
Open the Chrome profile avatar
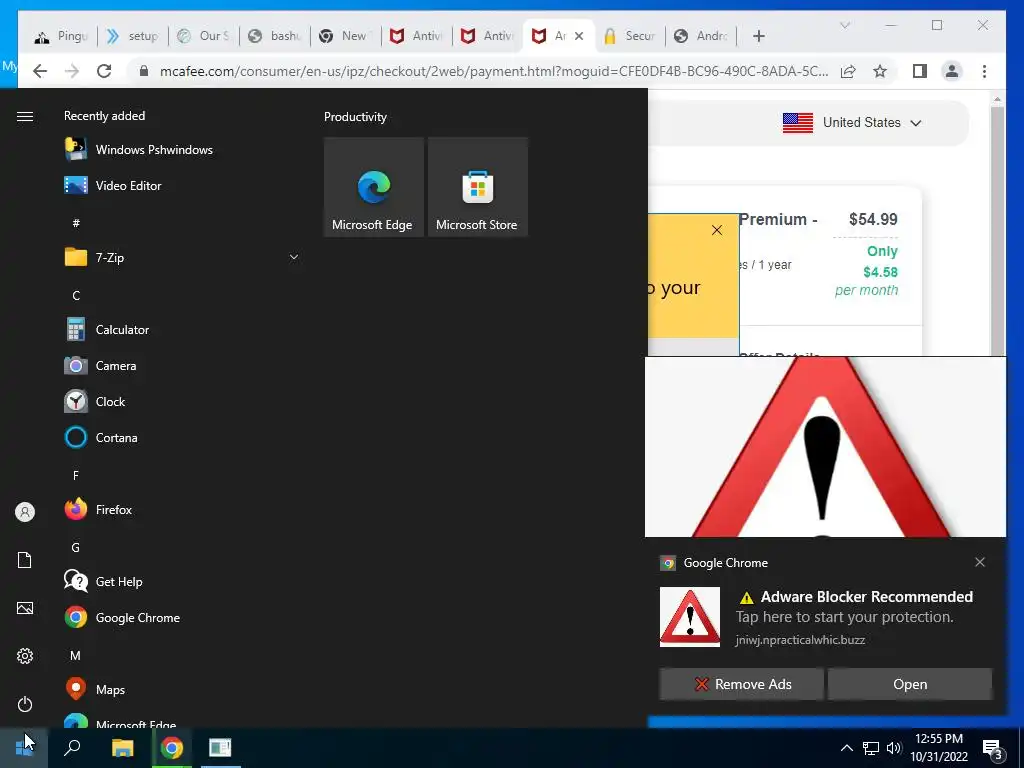952,71
